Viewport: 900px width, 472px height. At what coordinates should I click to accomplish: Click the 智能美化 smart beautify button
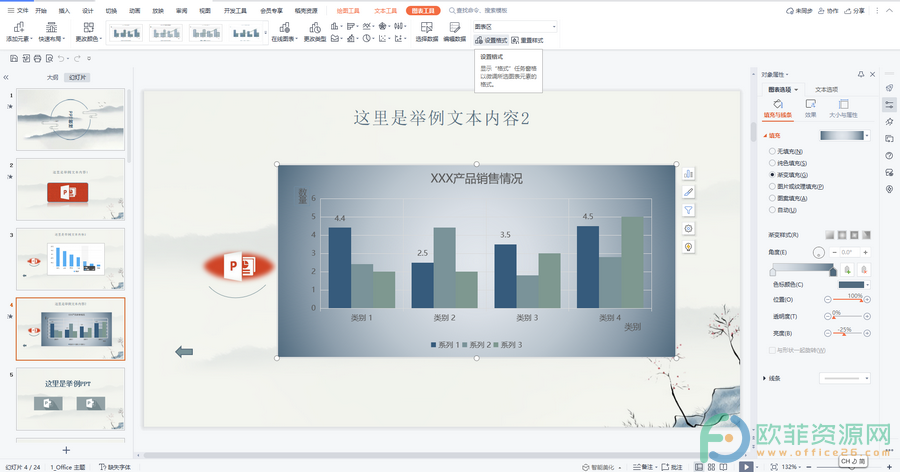tap(598, 467)
